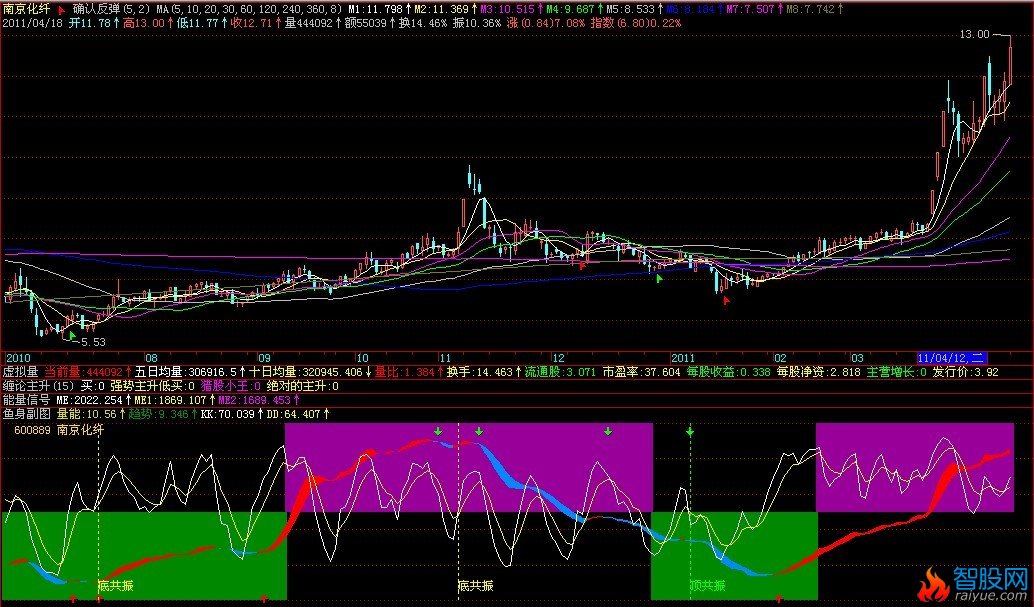Image resolution: width=1034 pixels, height=607 pixels.
Task: Click the 指数(6.80)0.22% index value
Action: pyautogui.click(x=636, y=23)
